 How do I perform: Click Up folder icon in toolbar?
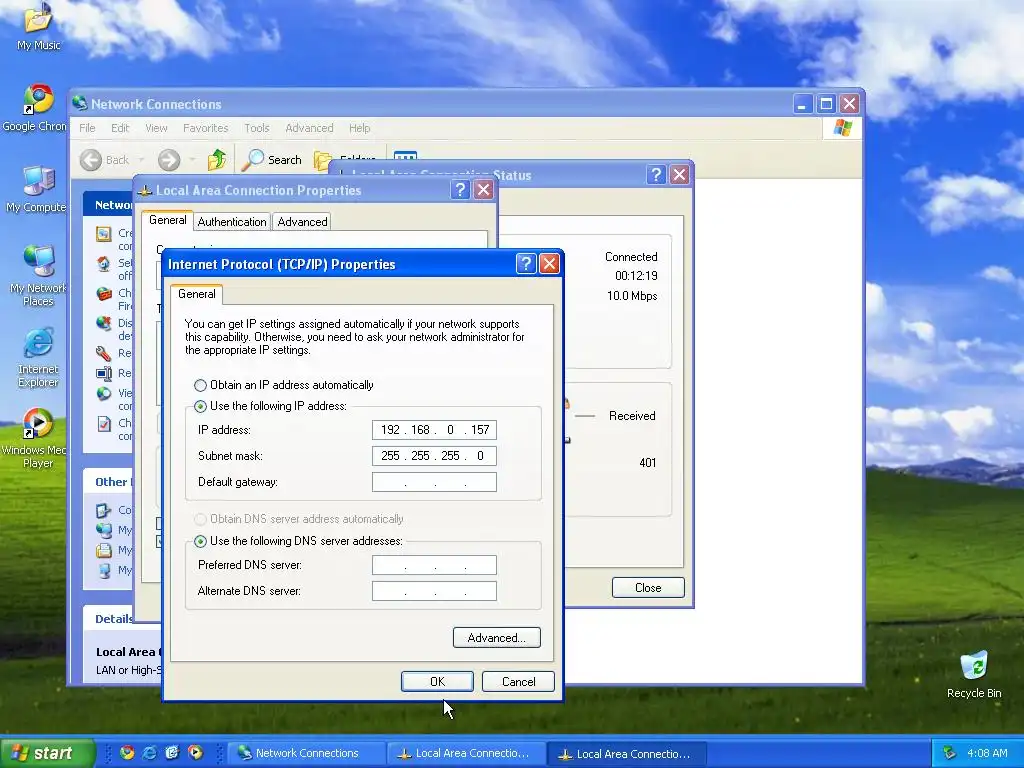coord(217,160)
